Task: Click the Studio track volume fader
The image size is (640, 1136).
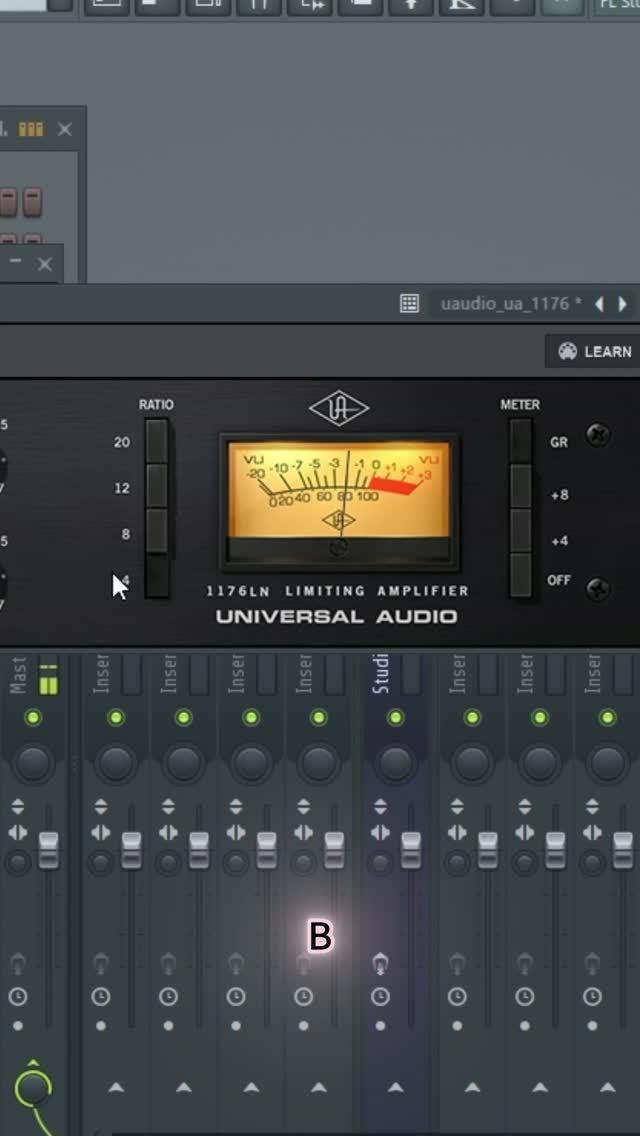Action: point(411,849)
